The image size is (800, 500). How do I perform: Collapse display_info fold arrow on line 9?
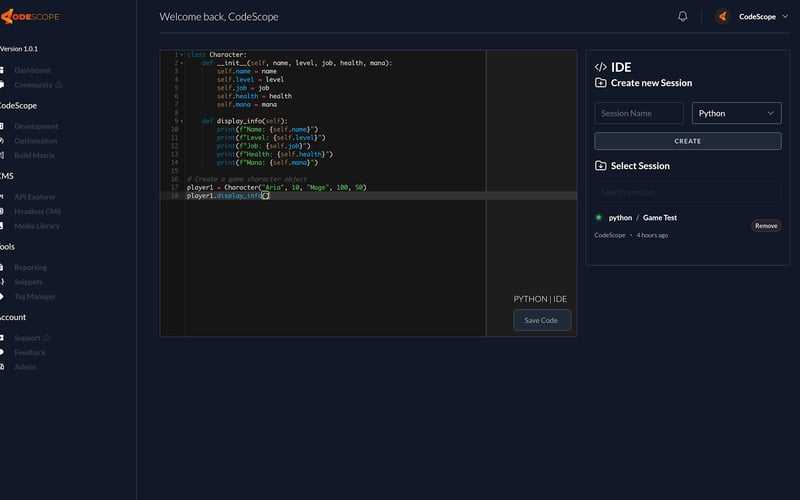tap(182, 121)
